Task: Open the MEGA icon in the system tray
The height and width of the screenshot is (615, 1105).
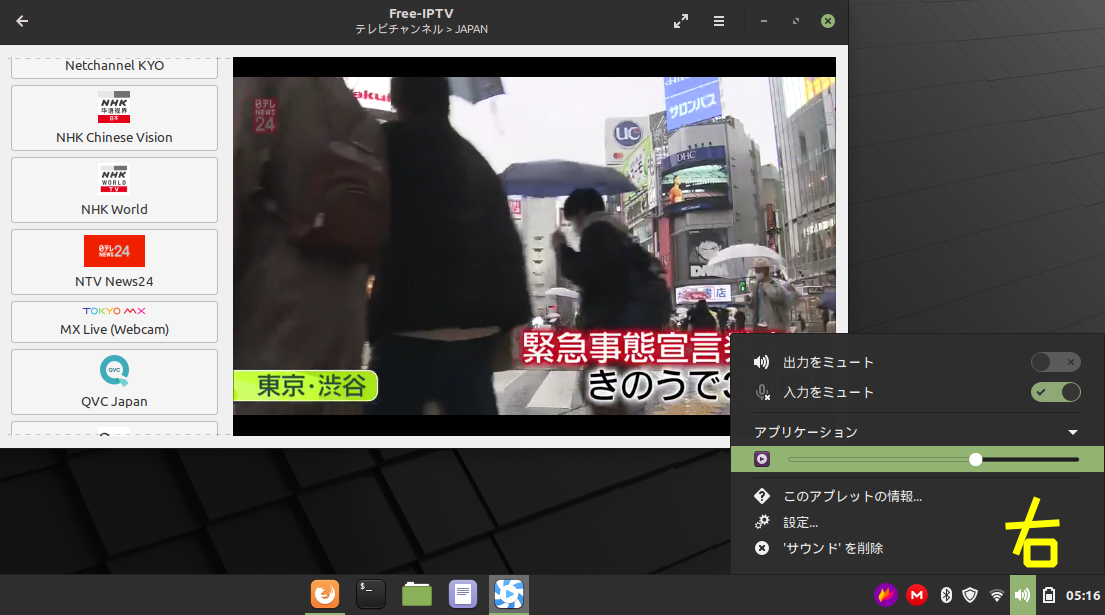Action: click(x=916, y=594)
